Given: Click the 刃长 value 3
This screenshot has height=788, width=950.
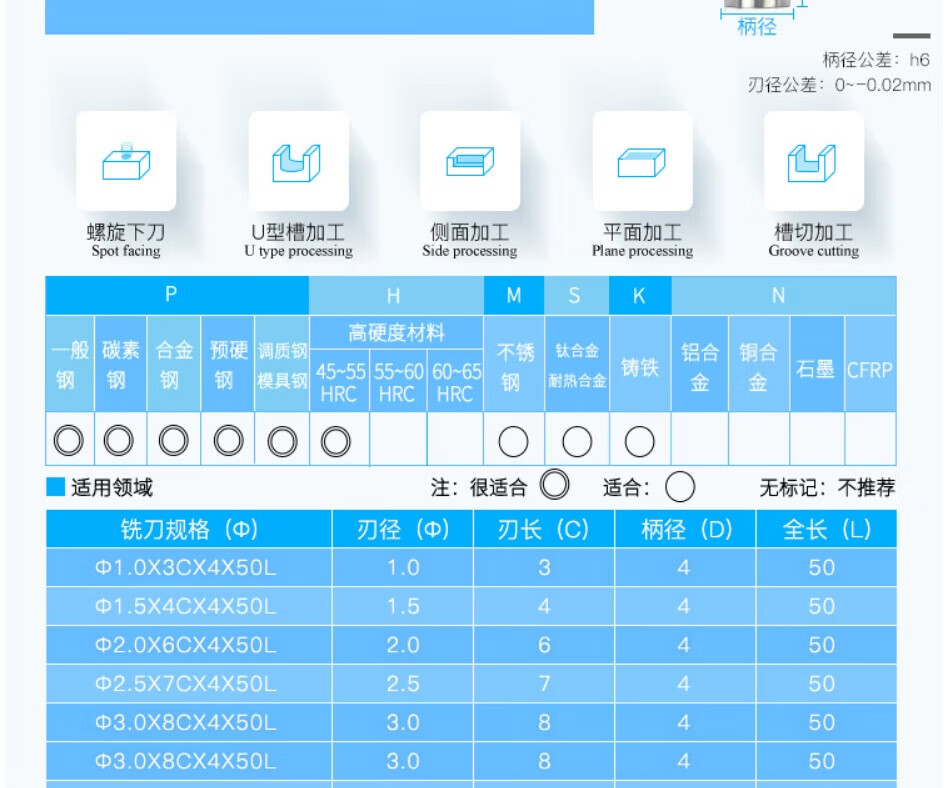Looking at the screenshot, I should click(x=544, y=568).
